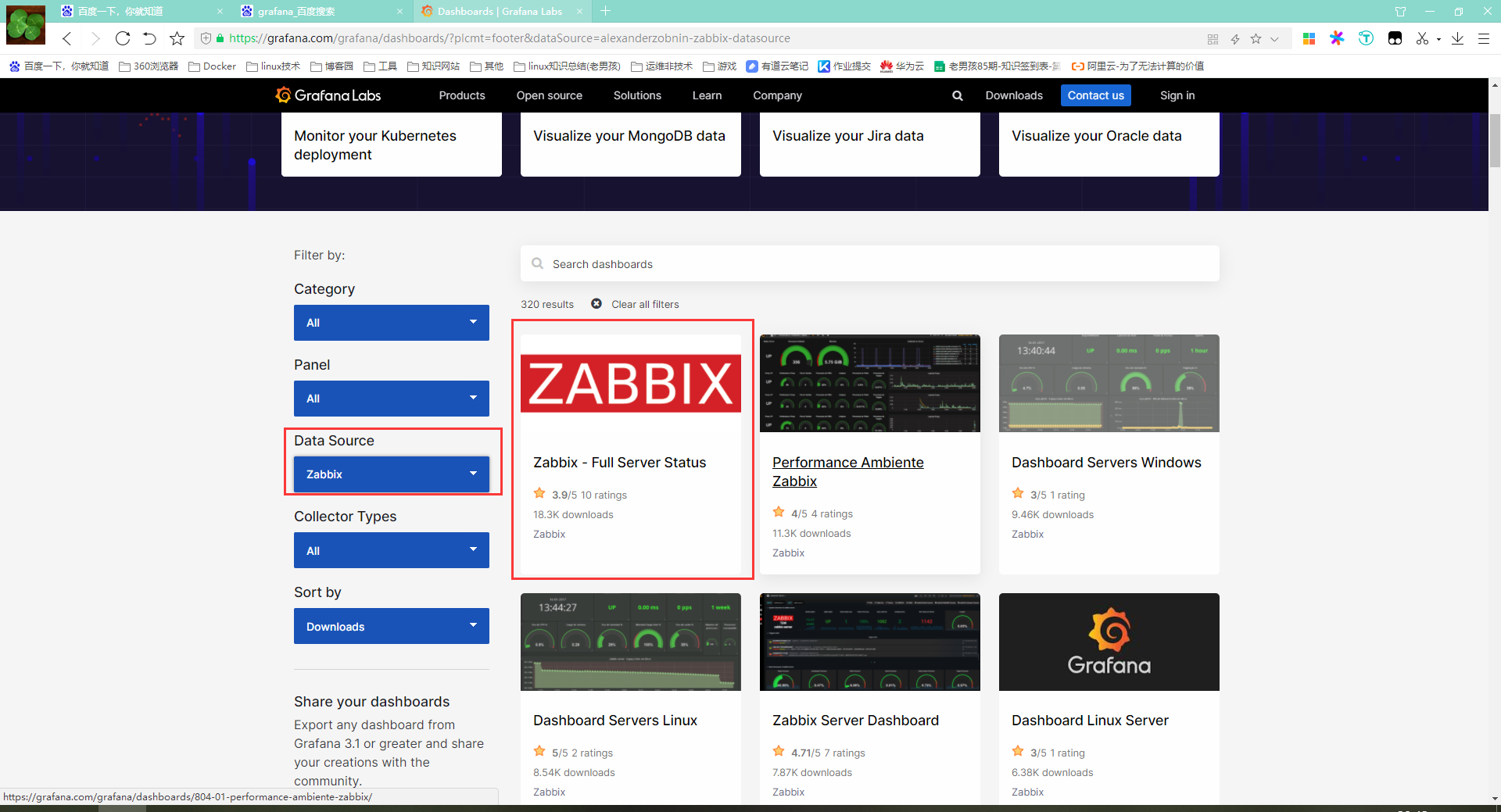Open the Solutions menu

(637, 95)
